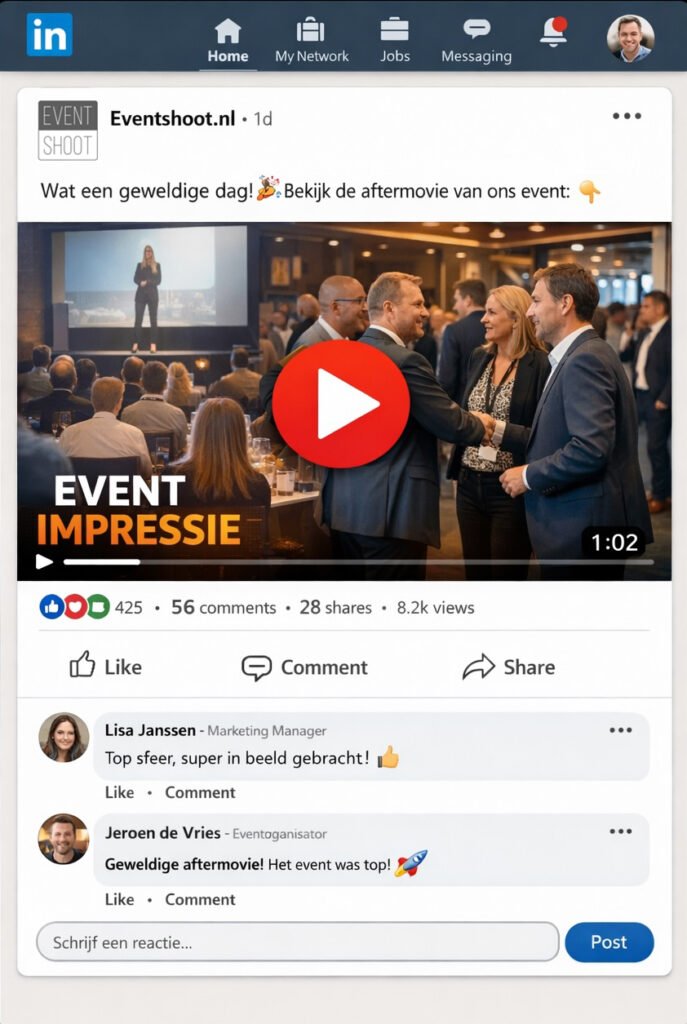Go to the Home tab
Image resolution: width=687 pixels, height=1024 pixels.
tap(228, 41)
